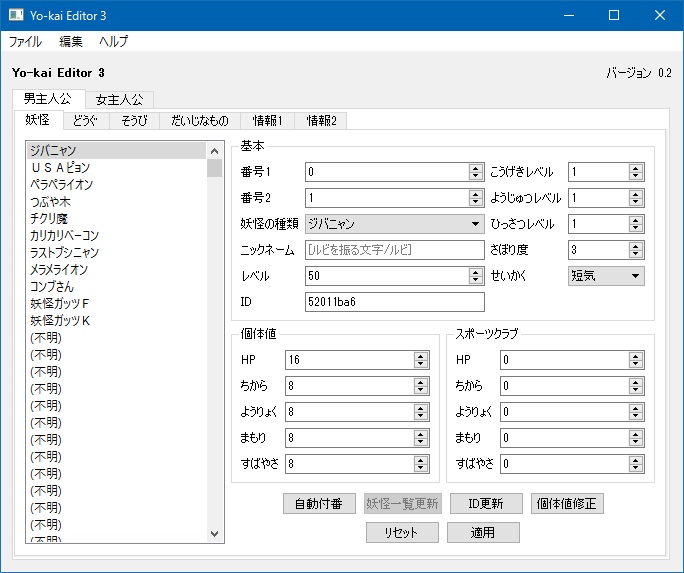Select the 妖怪 tab

38,120
